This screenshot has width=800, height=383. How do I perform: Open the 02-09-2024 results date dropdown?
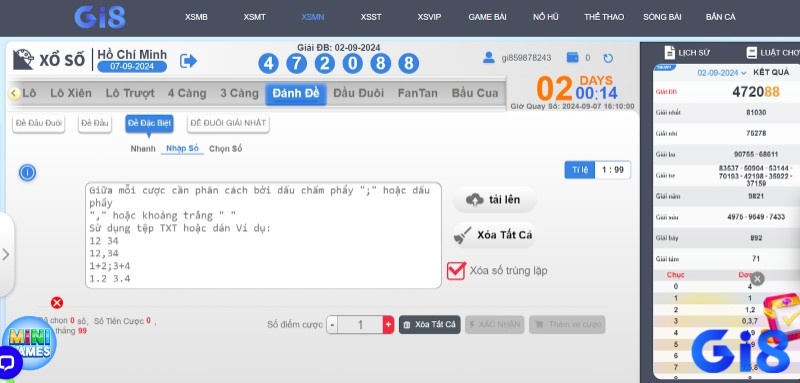[x=721, y=73]
